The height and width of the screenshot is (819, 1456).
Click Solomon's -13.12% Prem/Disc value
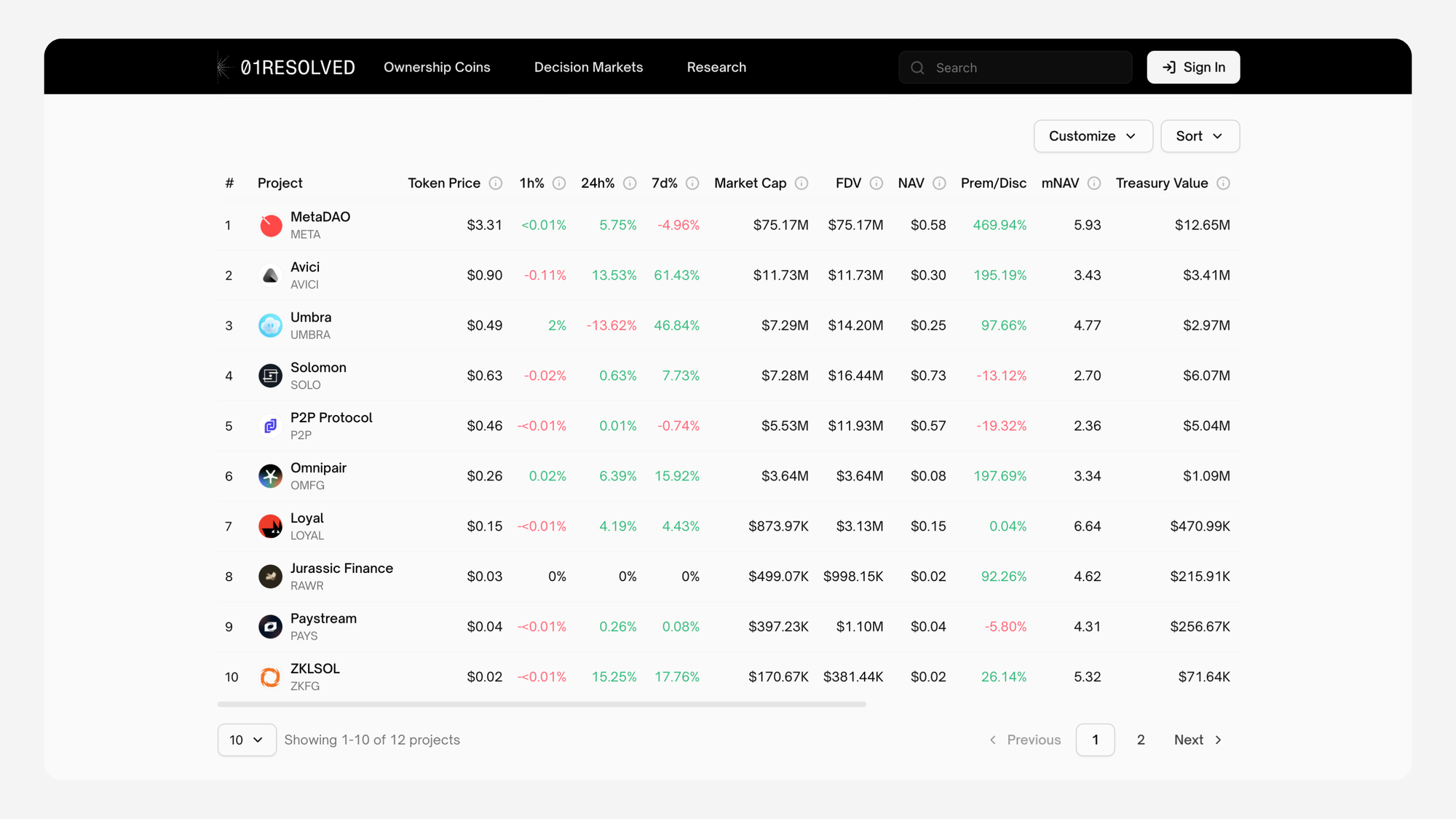click(x=1001, y=376)
